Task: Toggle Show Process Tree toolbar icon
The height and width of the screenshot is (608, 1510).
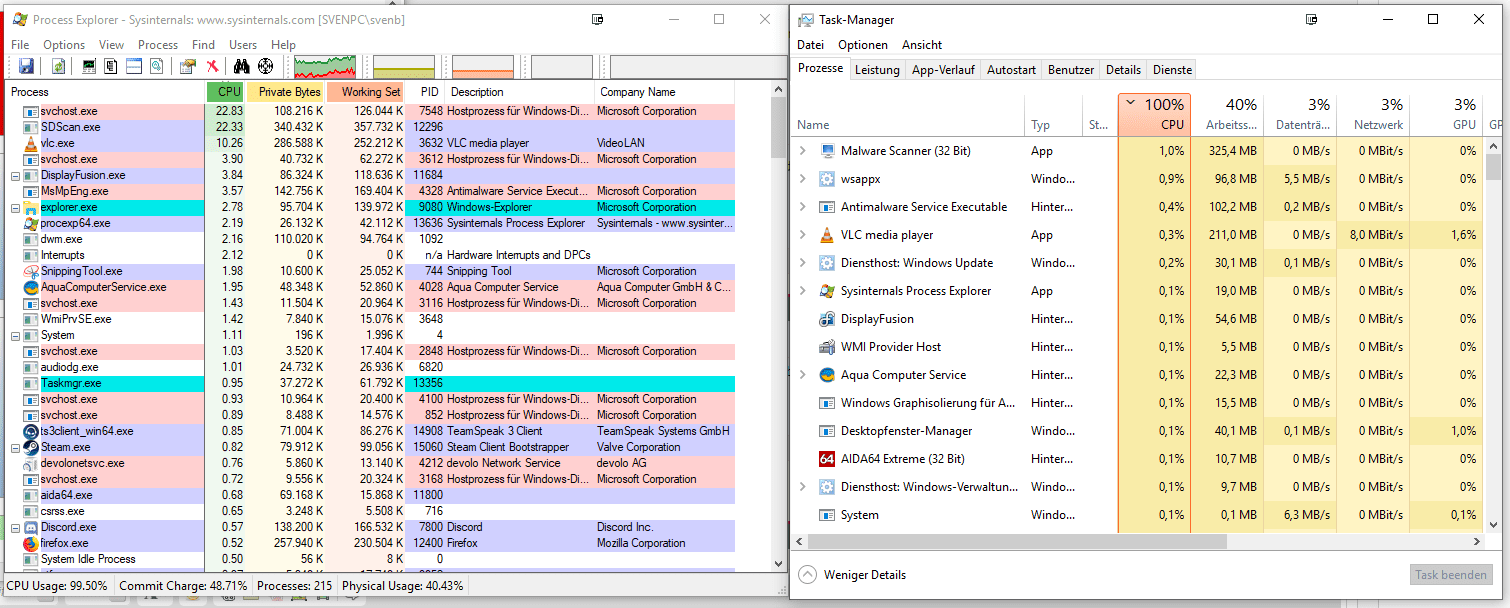Action: point(111,66)
